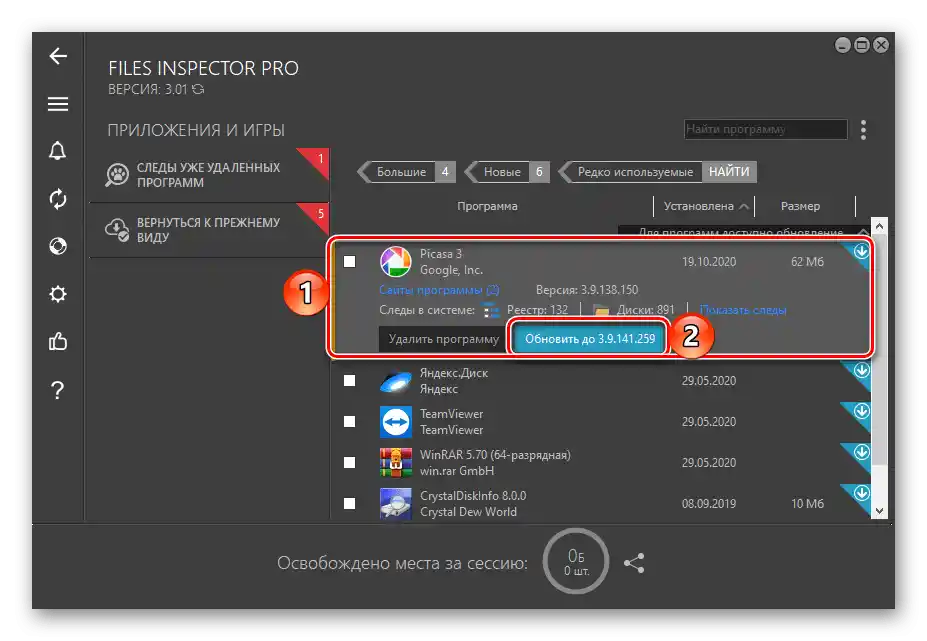The height and width of the screenshot is (641, 927).
Task: Filter by Новые programs
Action: 507,171
